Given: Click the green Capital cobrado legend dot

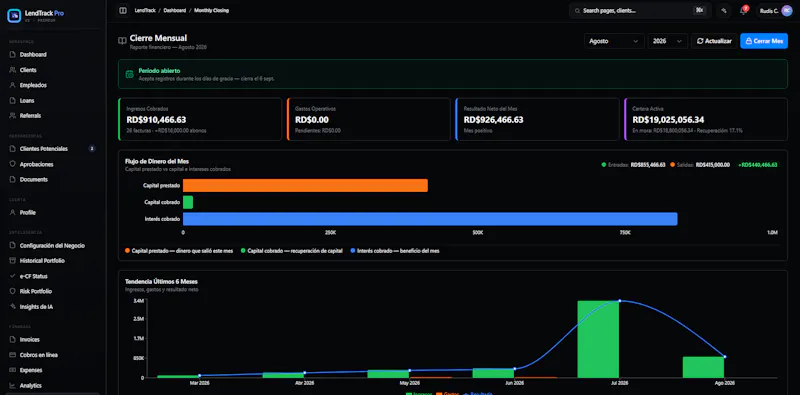Looking at the screenshot, I should click(243, 251).
